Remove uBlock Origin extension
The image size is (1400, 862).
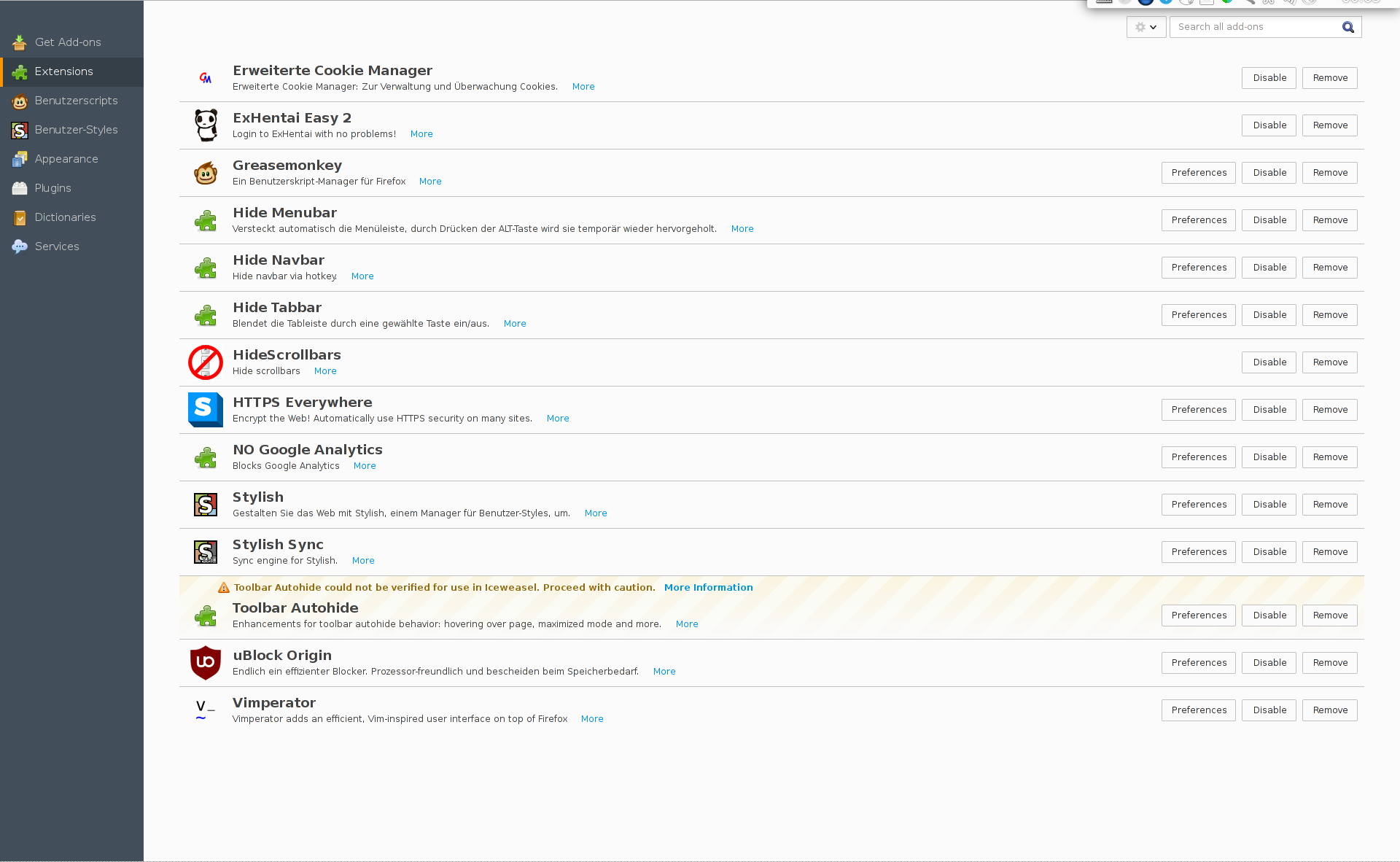[1330, 663]
